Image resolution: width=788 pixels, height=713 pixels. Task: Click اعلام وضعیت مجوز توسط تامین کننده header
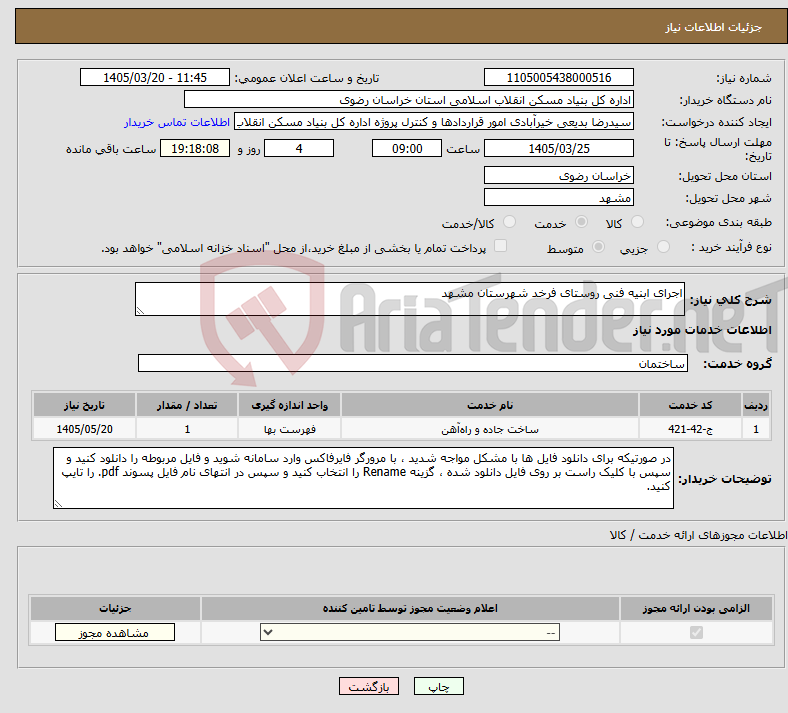click(410, 608)
